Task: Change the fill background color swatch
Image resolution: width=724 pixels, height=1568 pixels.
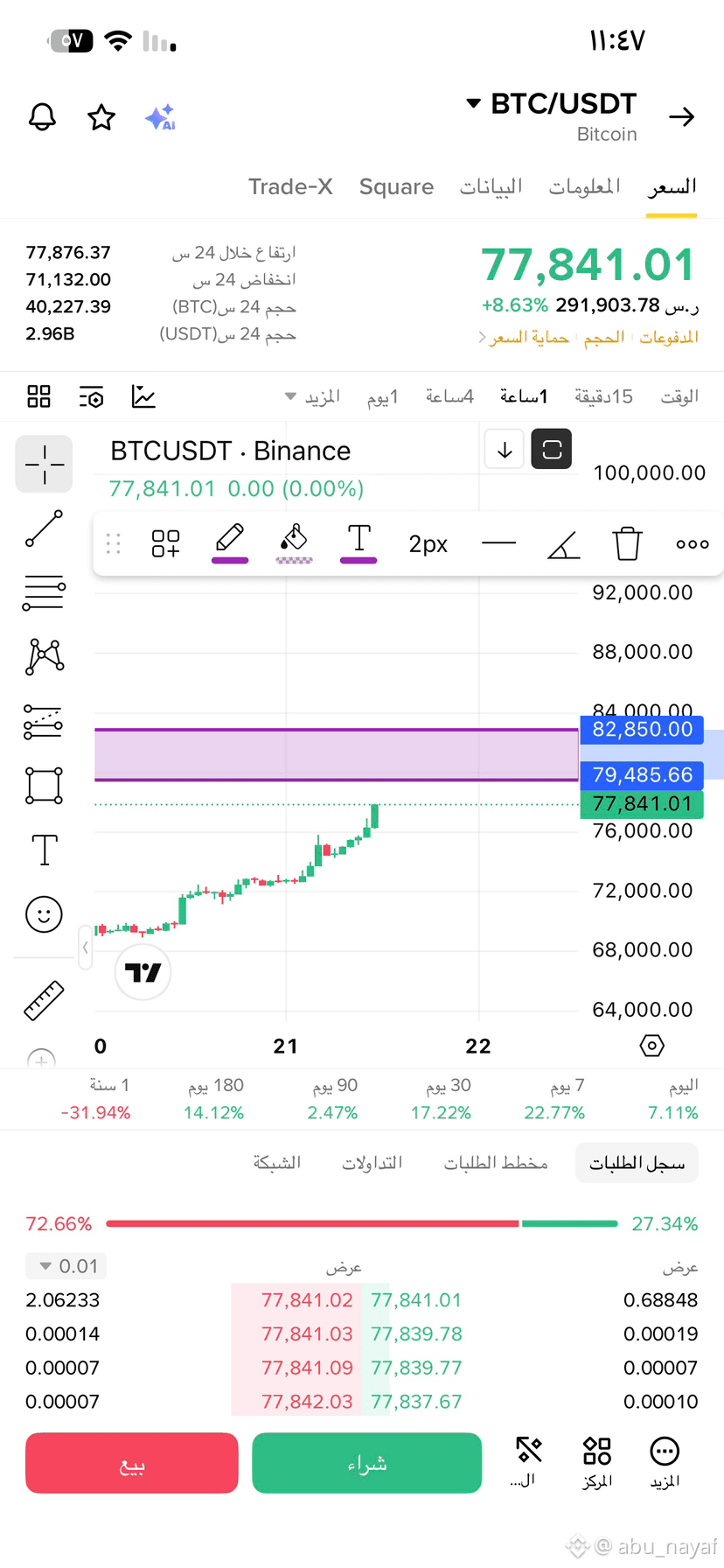Action: 294,543
